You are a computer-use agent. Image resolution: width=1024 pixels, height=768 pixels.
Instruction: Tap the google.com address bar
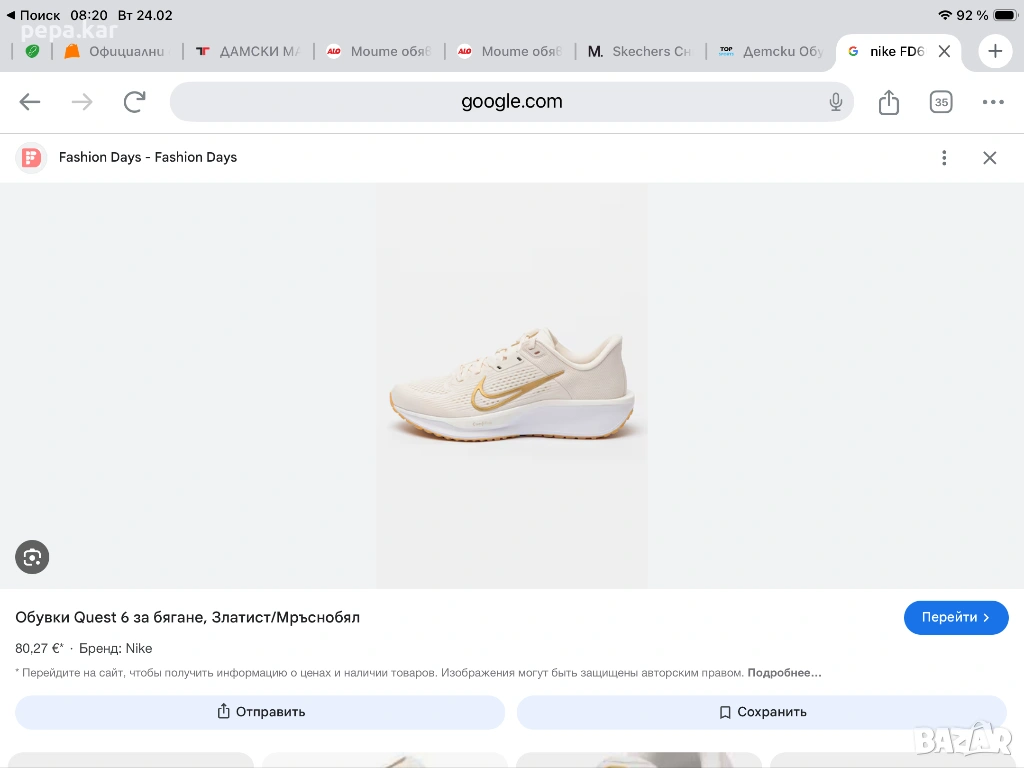(511, 102)
